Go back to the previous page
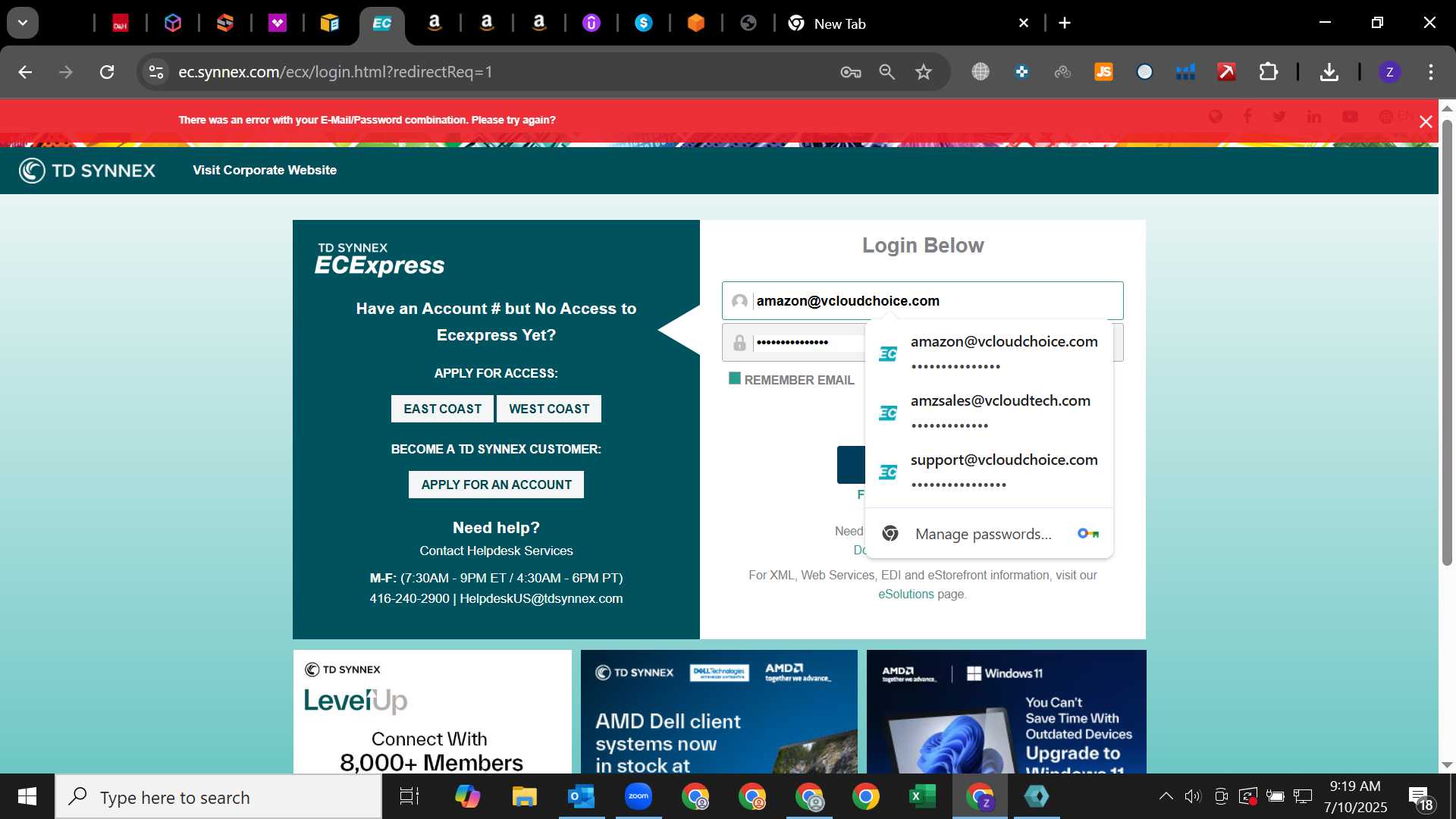Viewport: 1456px width, 819px height. (25, 72)
